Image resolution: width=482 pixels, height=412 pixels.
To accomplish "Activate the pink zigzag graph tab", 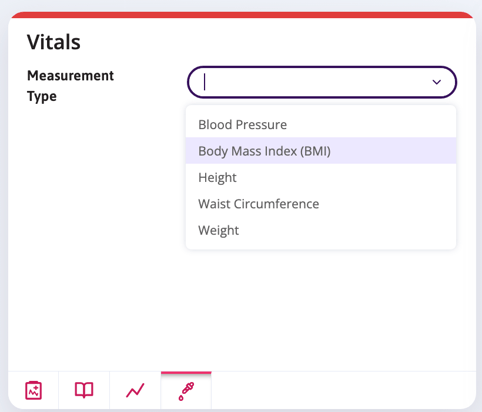I will (x=135, y=390).
